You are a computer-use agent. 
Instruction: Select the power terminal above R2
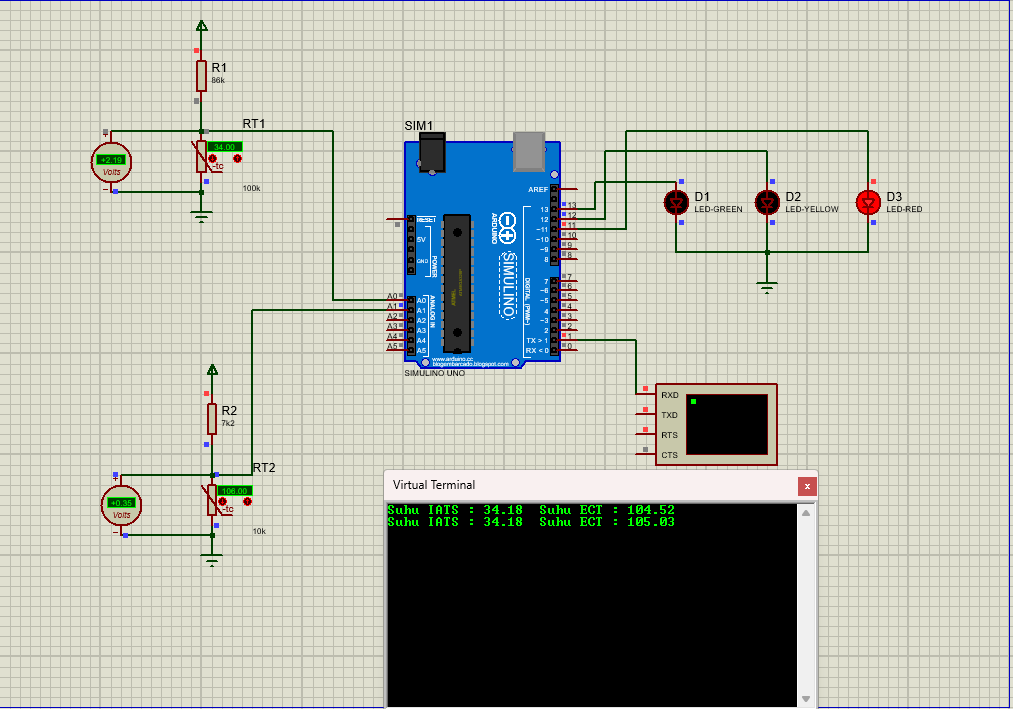coord(212,370)
